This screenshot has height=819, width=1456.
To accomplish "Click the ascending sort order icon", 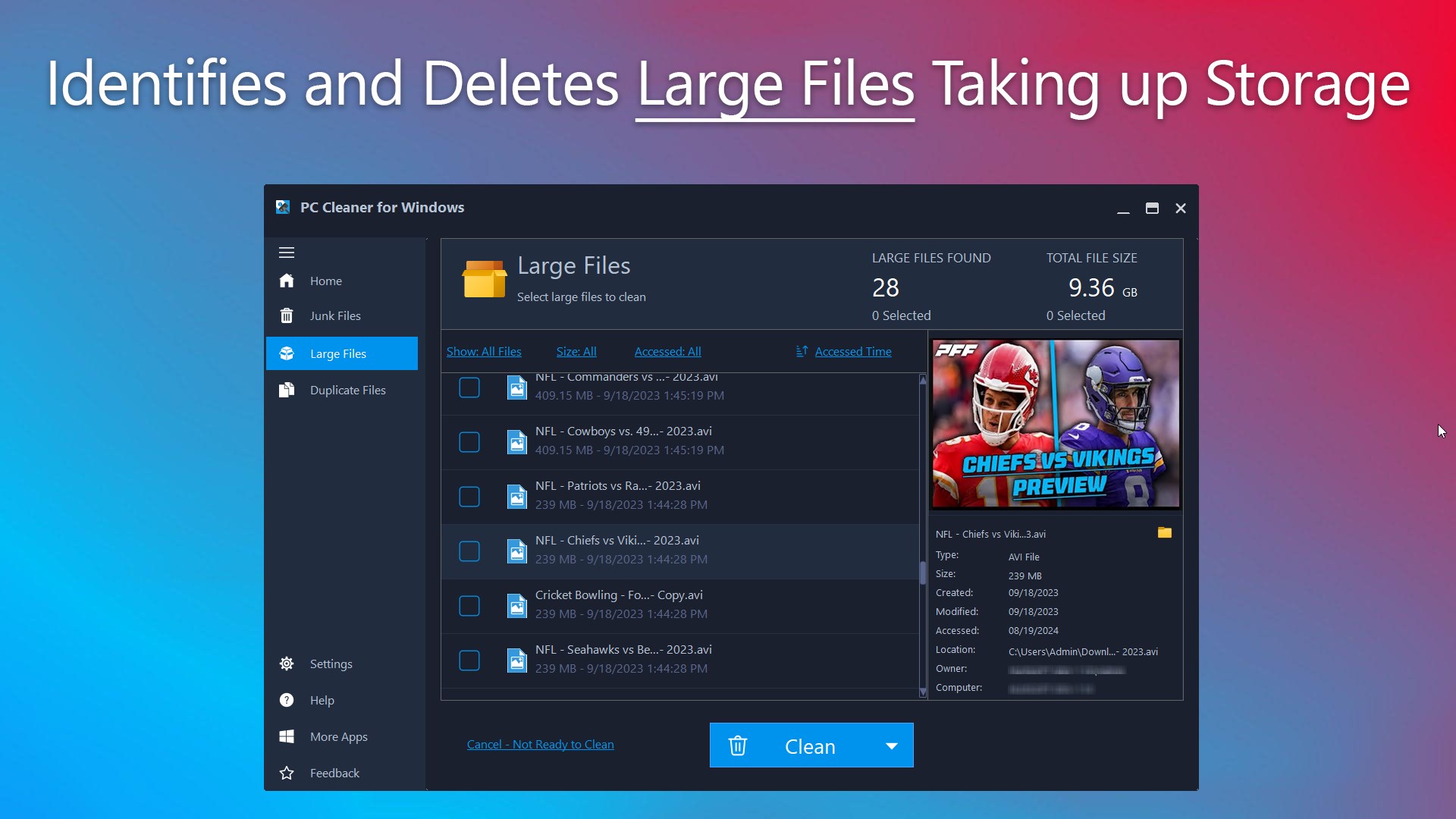I will point(802,351).
